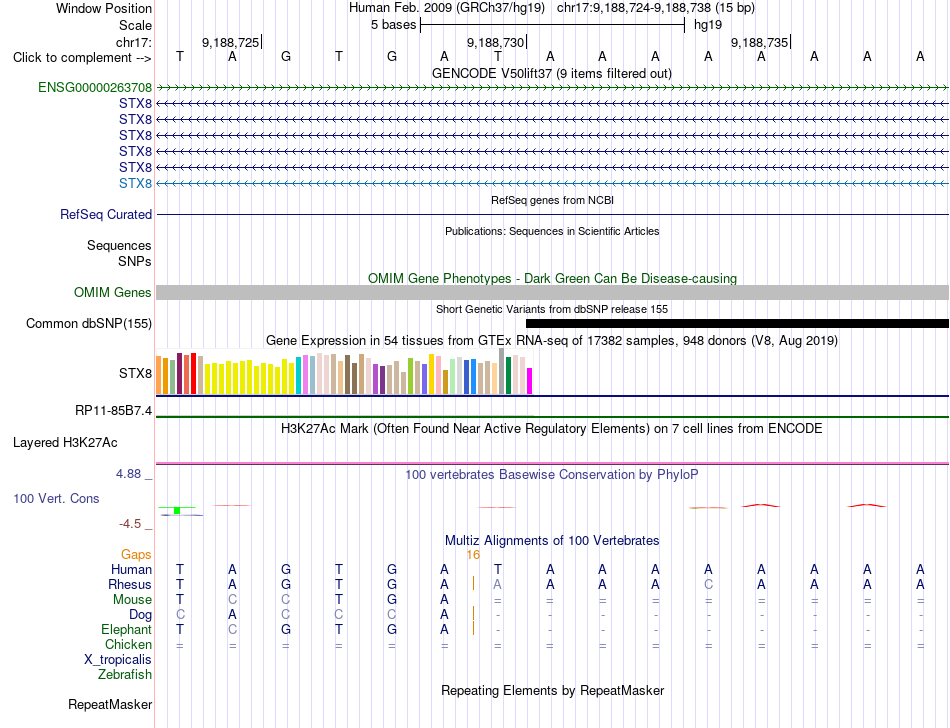The image size is (950, 728).
Task: Select the light-blue STX8 transcript label
Action: [x=135, y=183]
